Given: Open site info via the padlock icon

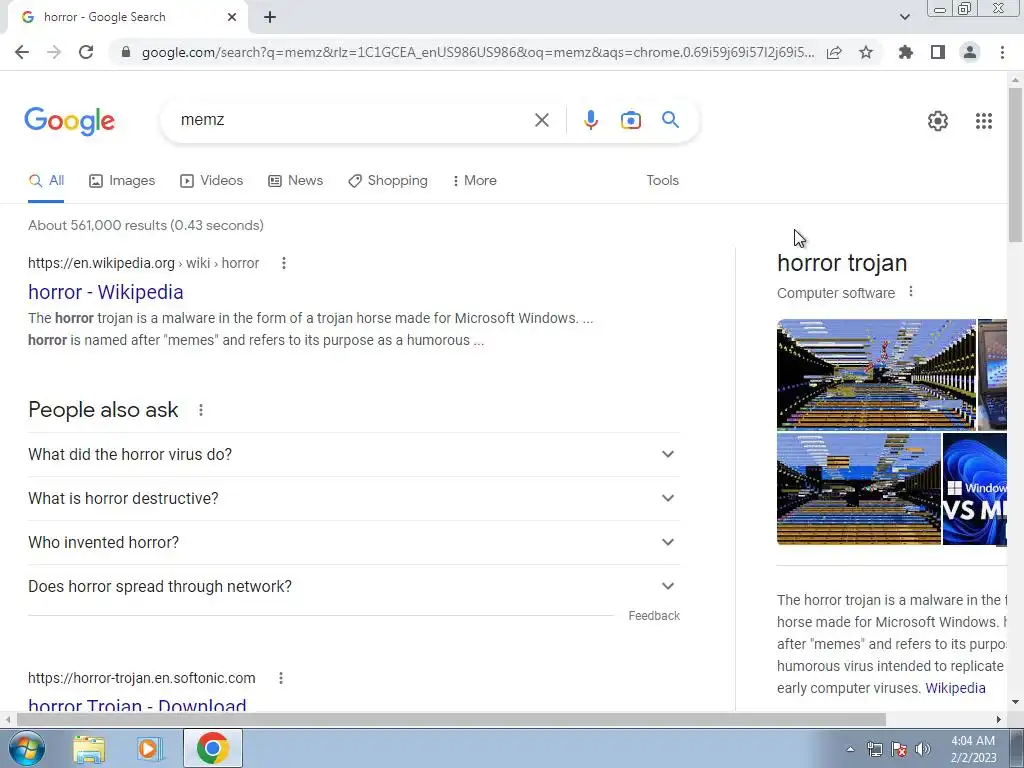Looking at the screenshot, I should click(126, 52).
